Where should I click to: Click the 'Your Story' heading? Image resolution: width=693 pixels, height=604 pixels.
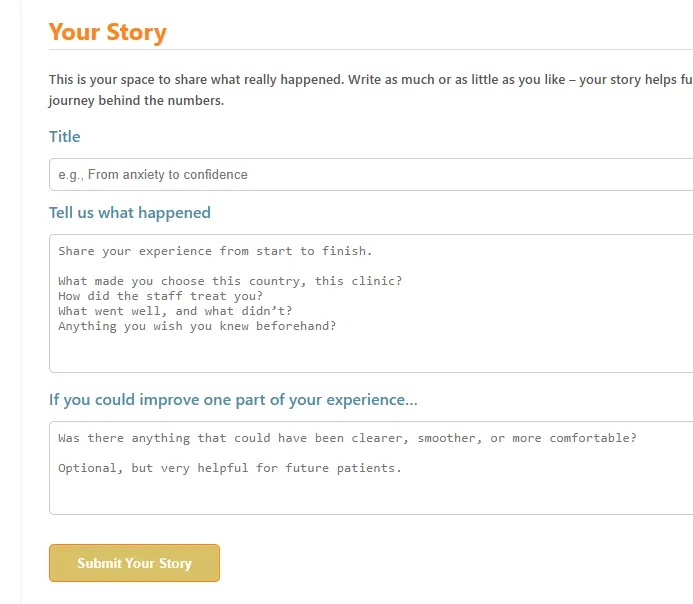[x=108, y=32]
